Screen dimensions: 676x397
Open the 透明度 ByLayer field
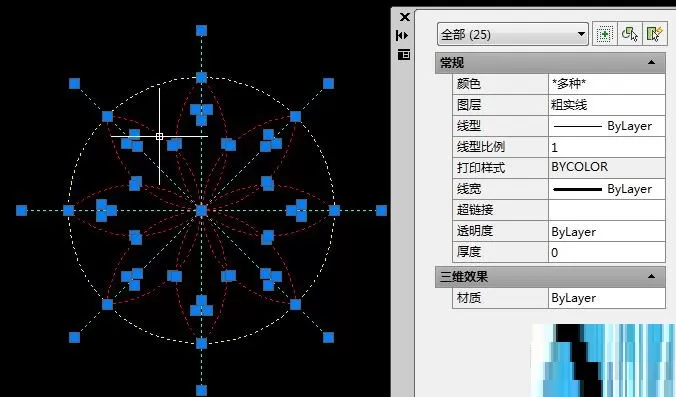[607, 231]
